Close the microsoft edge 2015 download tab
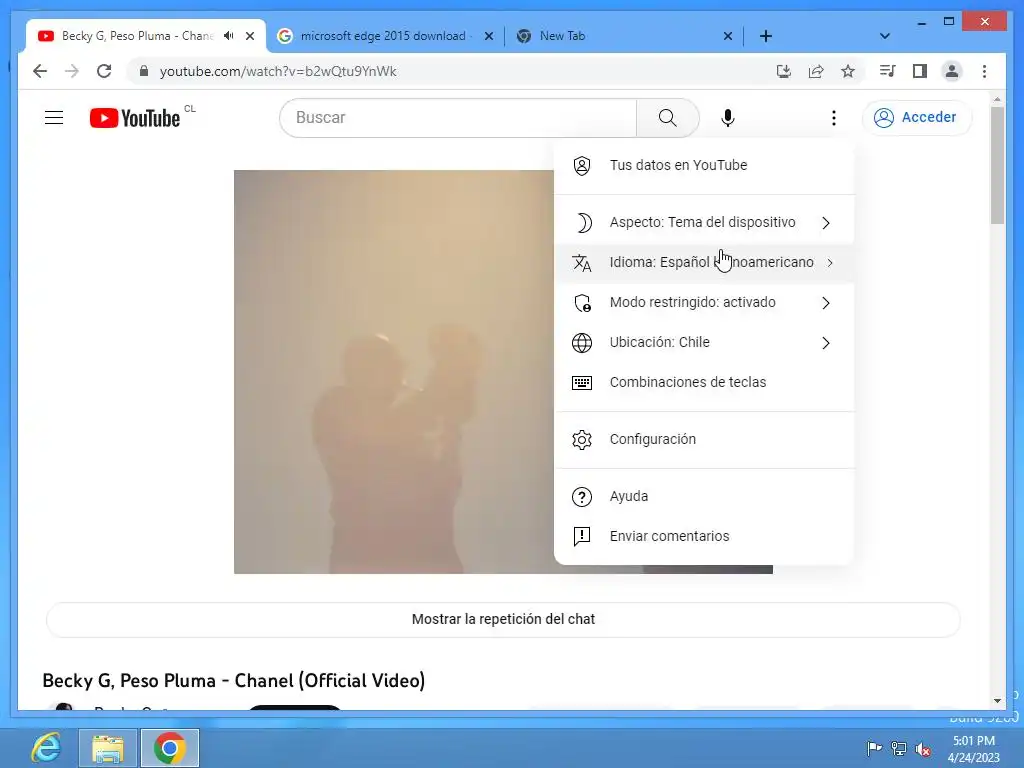Screen dimensions: 1024x768 coord(488,36)
